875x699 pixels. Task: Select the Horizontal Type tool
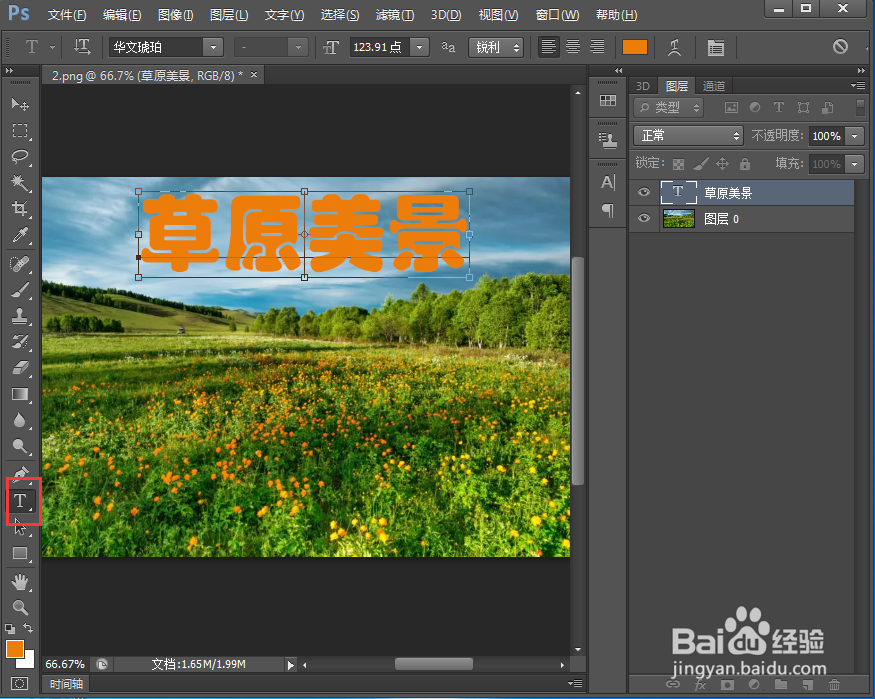pyautogui.click(x=22, y=500)
